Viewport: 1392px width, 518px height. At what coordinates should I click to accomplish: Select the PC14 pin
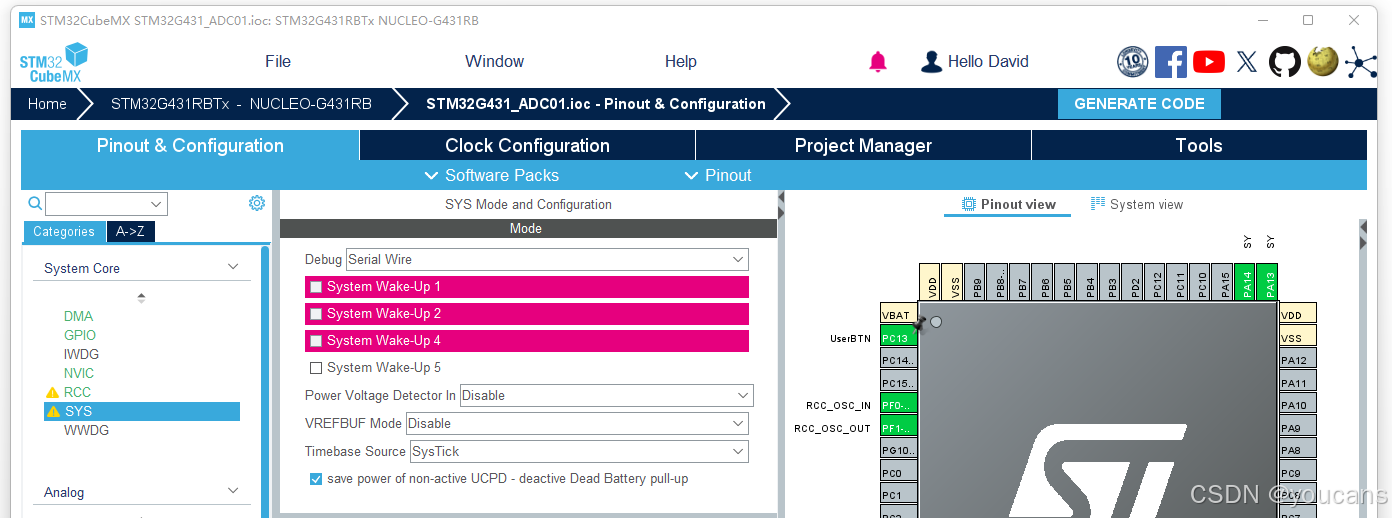898,360
